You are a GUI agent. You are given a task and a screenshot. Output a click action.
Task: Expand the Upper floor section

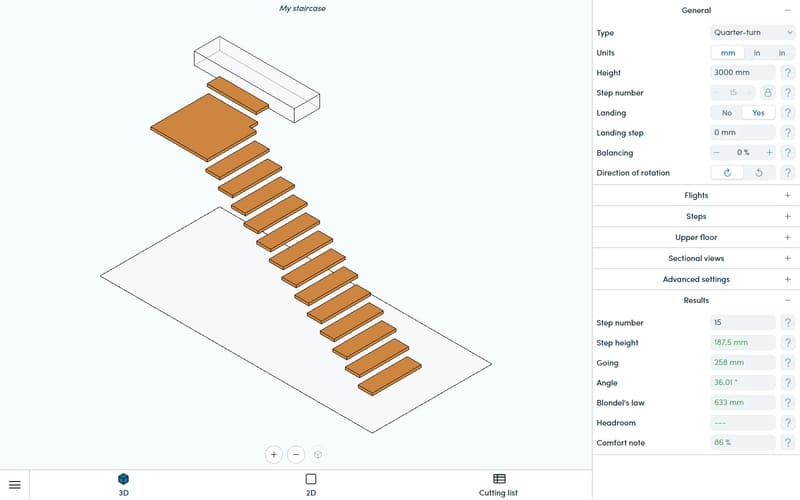click(787, 237)
